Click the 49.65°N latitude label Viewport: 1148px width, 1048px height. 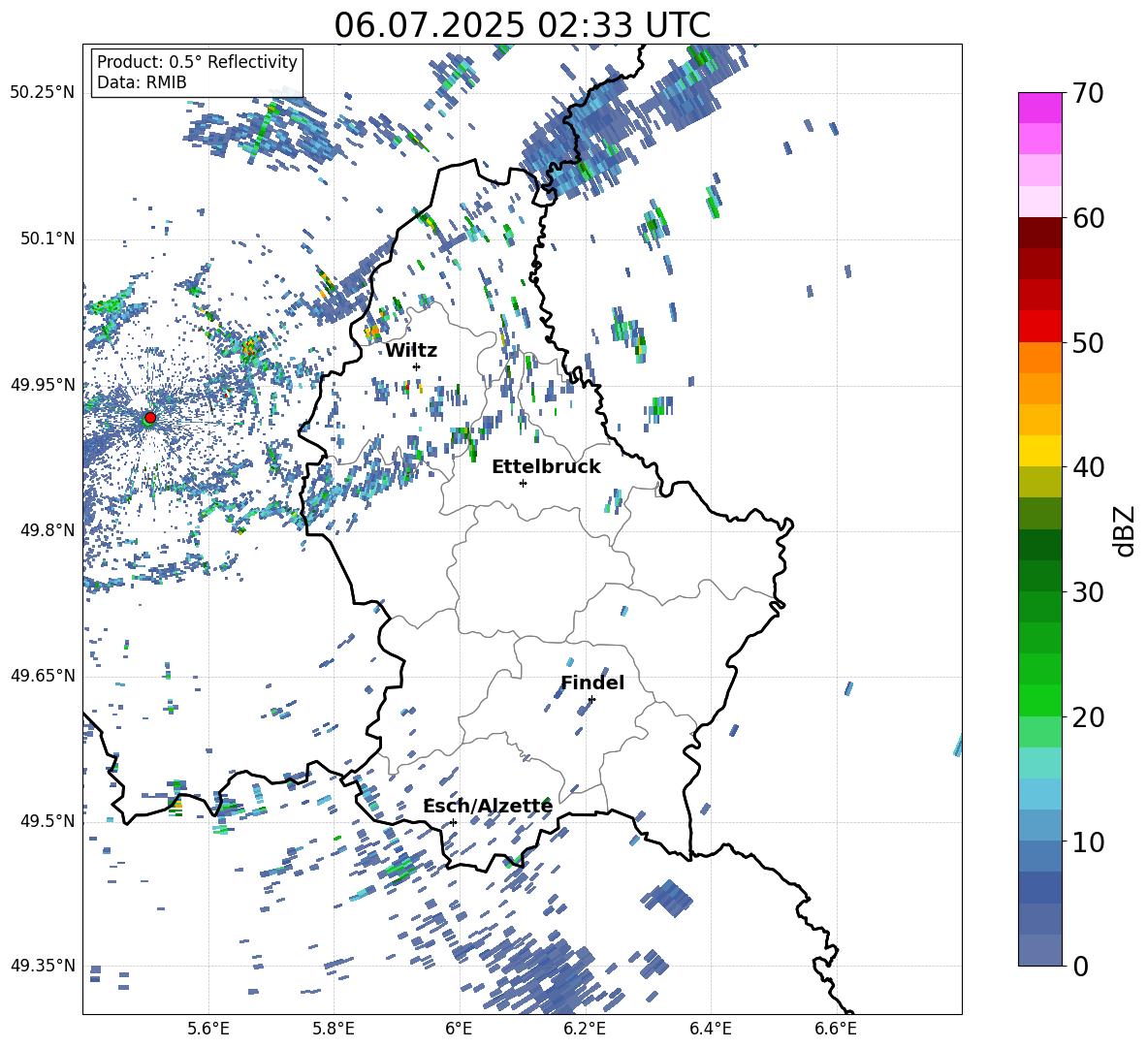(43, 676)
